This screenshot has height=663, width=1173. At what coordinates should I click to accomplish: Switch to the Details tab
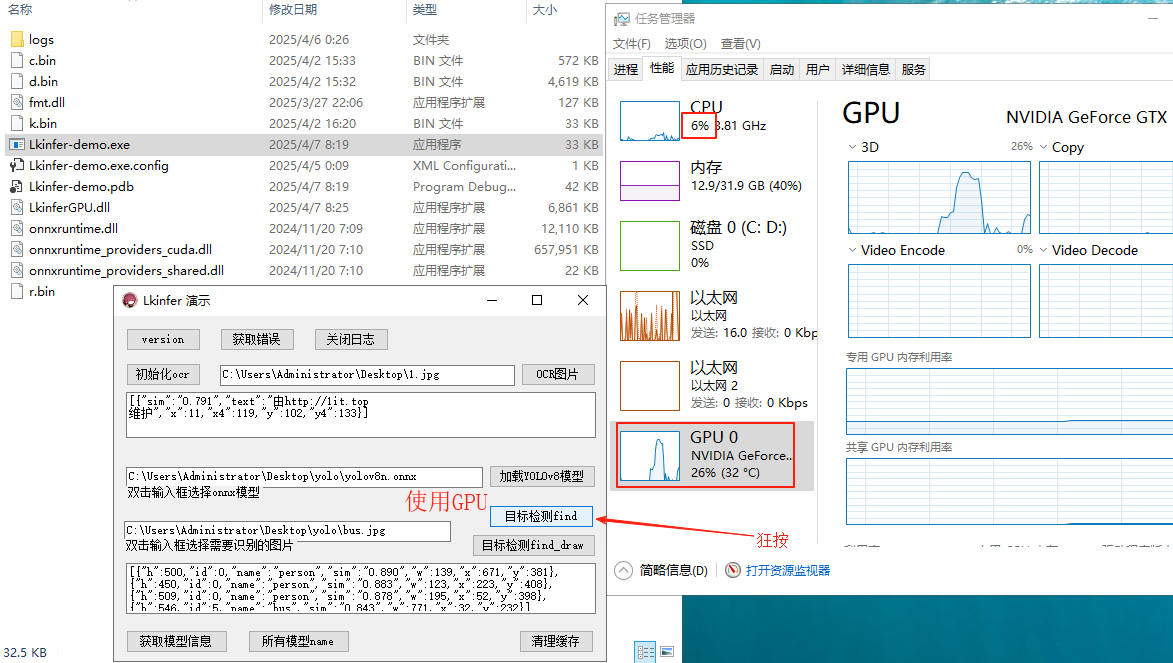[x=866, y=70]
